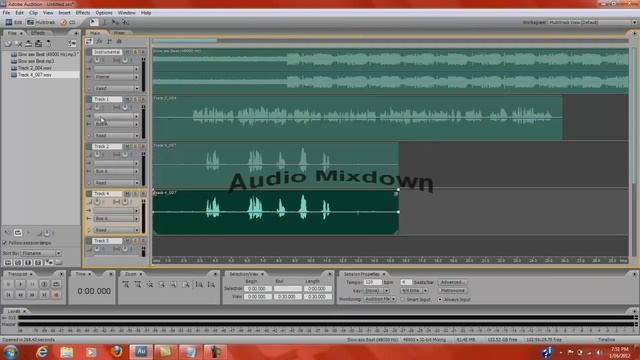Screen dimensions: 640x360
Task: Open the Clip menu
Action: tap(33, 13)
